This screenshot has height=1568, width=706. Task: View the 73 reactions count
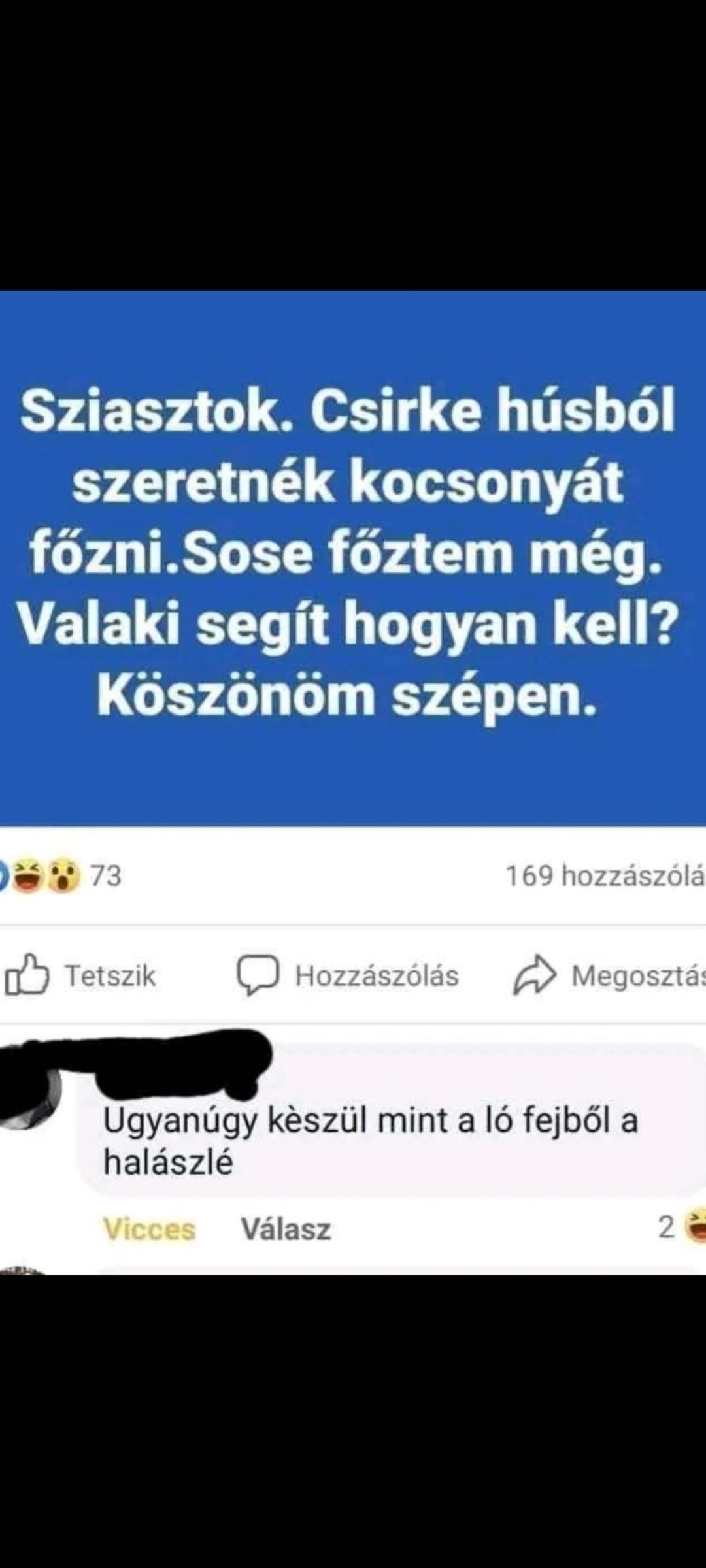click(105, 876)
